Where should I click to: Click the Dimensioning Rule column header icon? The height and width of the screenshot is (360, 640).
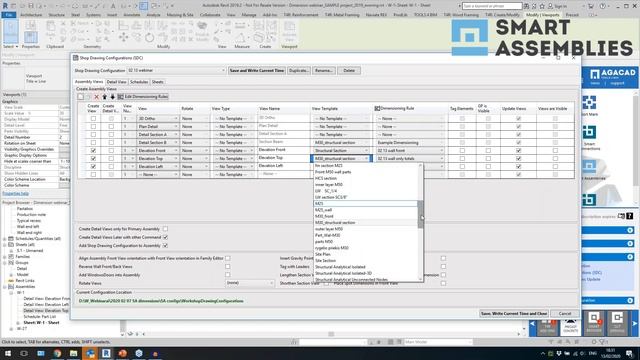point(377,109)
